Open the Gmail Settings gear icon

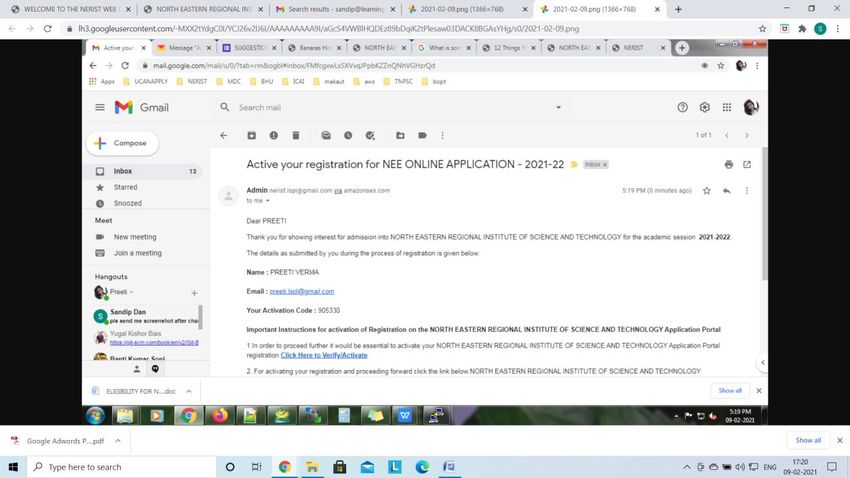705,107
